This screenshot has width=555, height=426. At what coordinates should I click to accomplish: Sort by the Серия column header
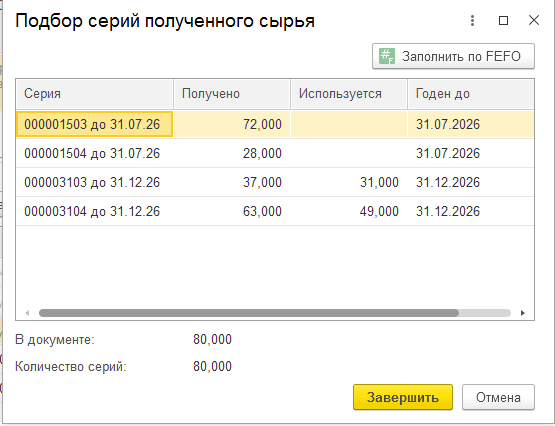pos(95,94)
